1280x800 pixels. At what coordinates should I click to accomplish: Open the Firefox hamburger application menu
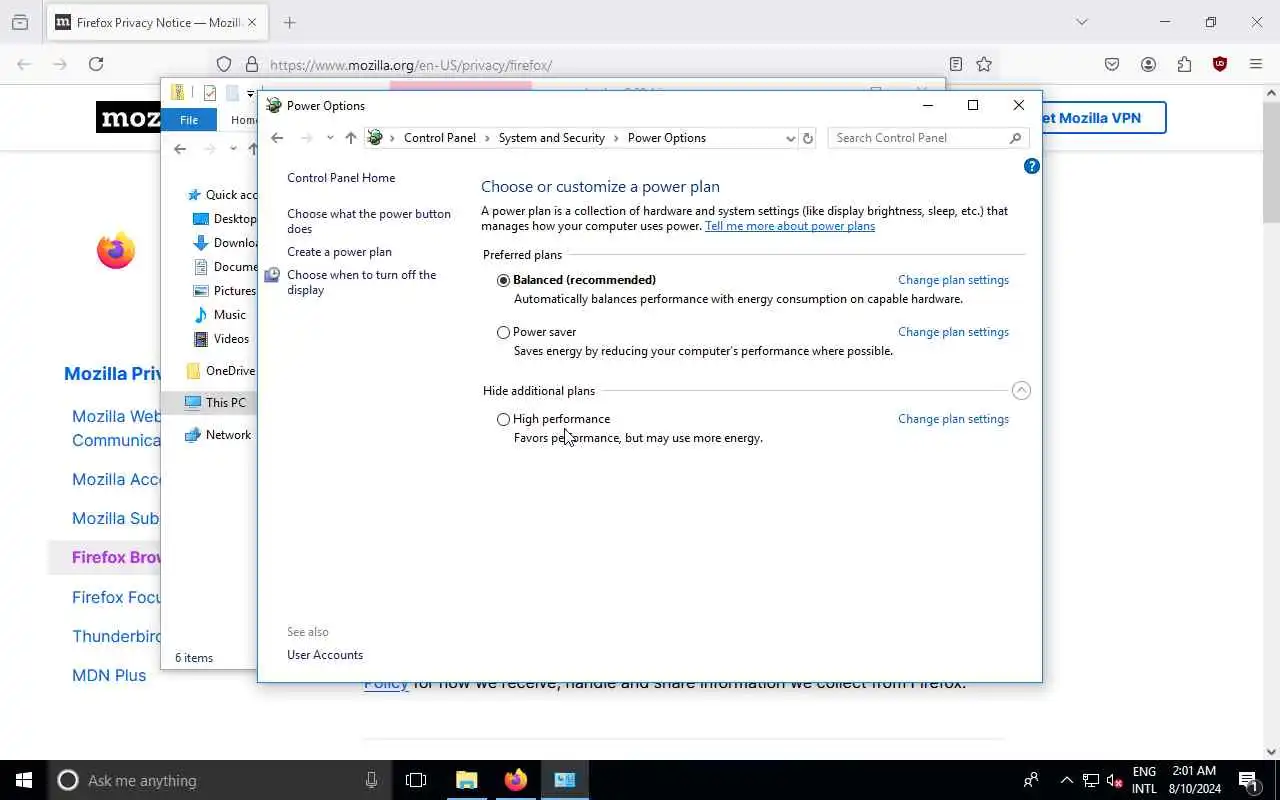1256,64
